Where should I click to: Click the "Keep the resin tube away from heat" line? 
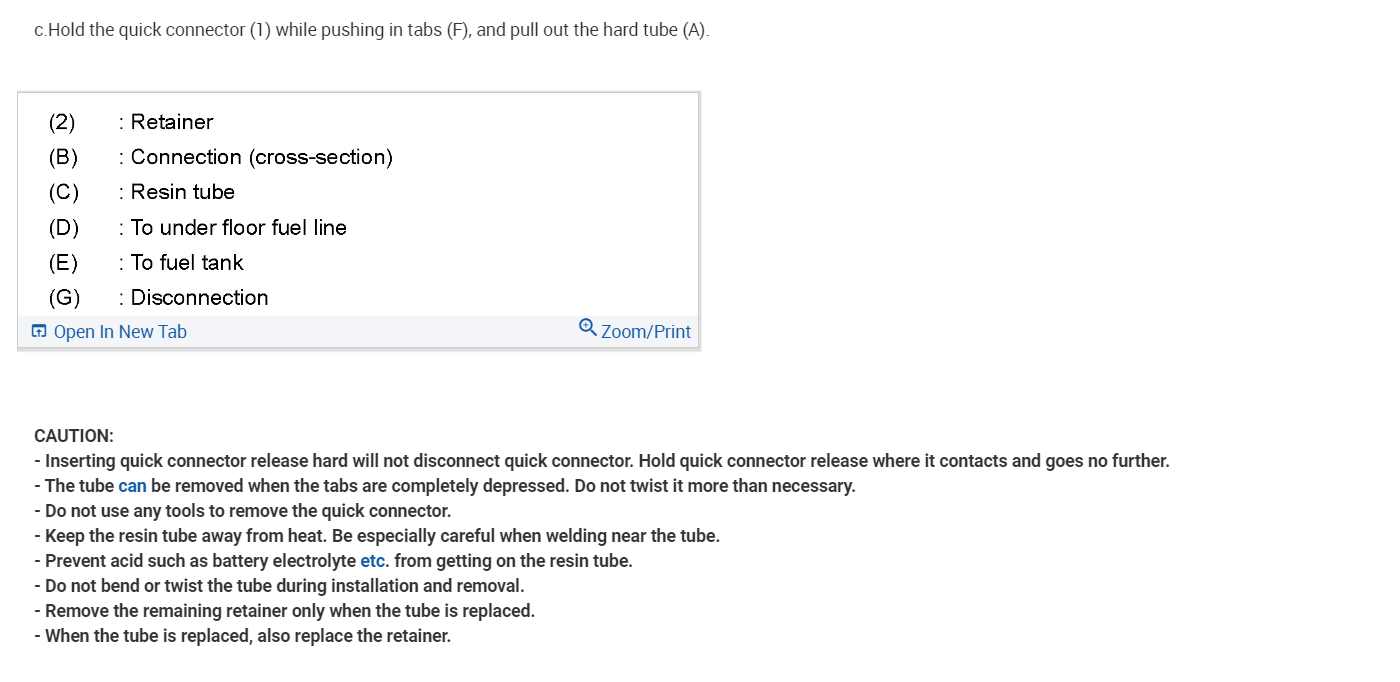376,536
